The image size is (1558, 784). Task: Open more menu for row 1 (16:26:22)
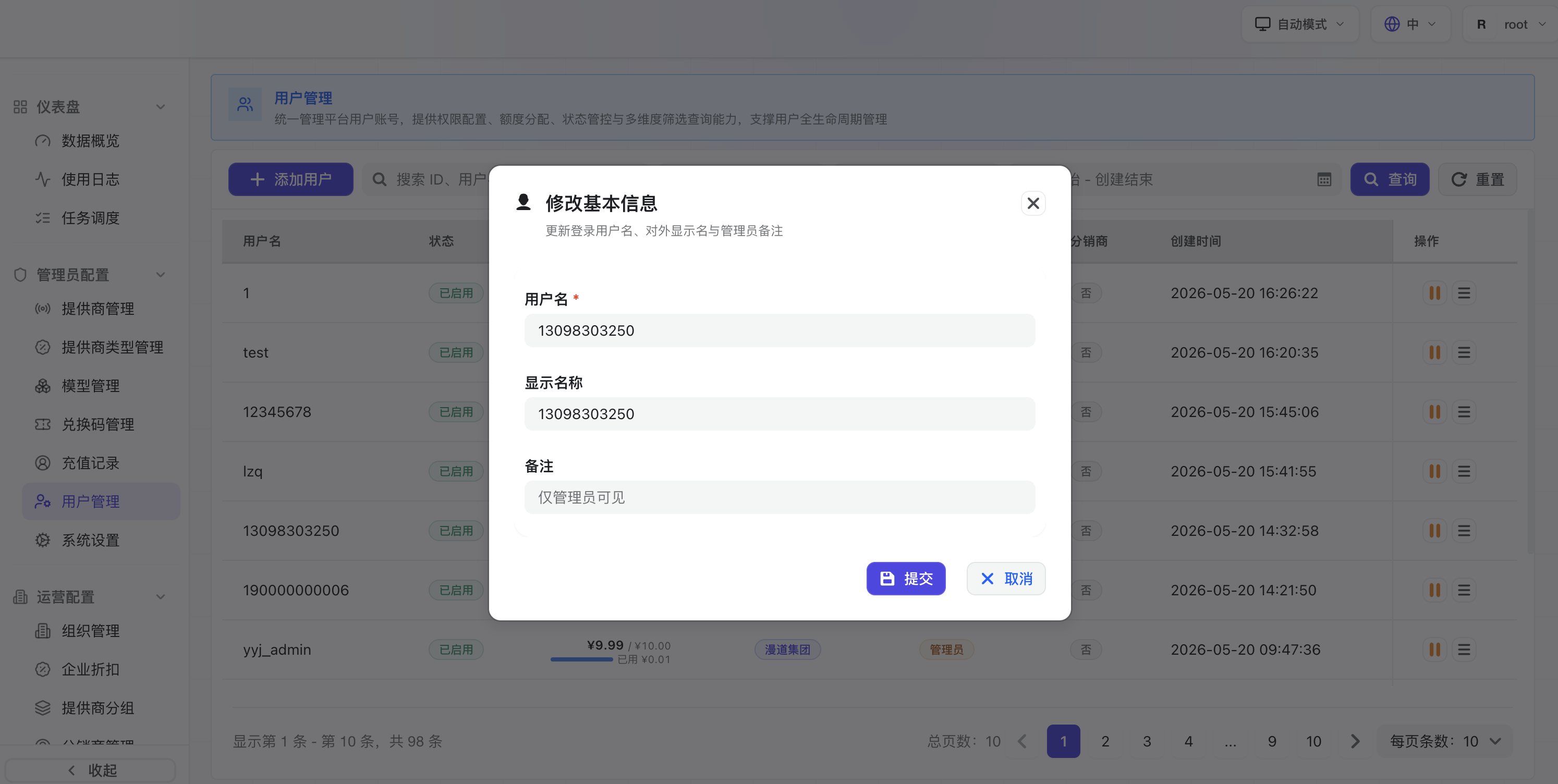[x=1464, y=293]
